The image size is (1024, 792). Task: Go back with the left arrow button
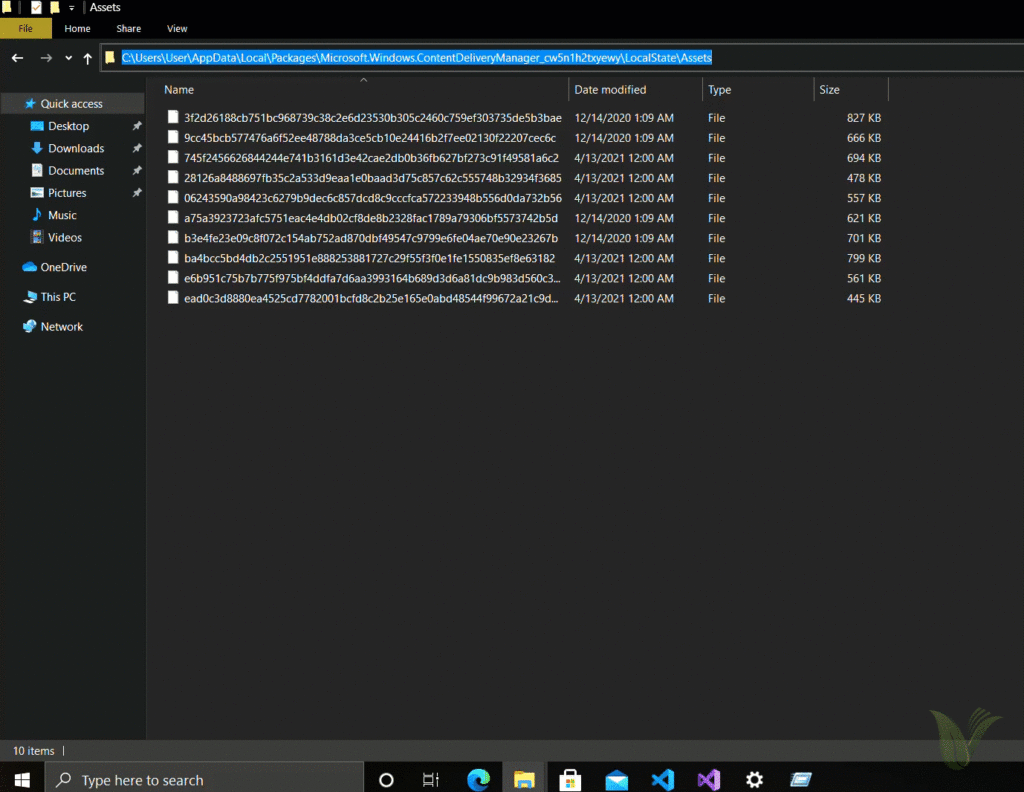18,58
